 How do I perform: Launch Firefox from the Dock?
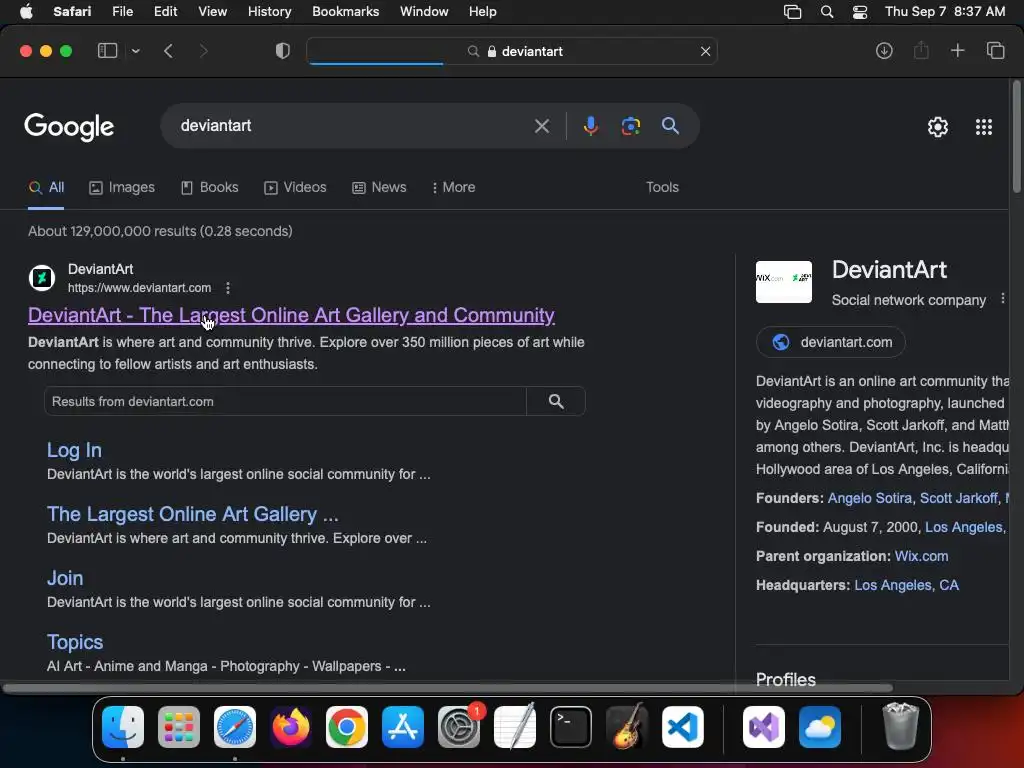point(291,727)
